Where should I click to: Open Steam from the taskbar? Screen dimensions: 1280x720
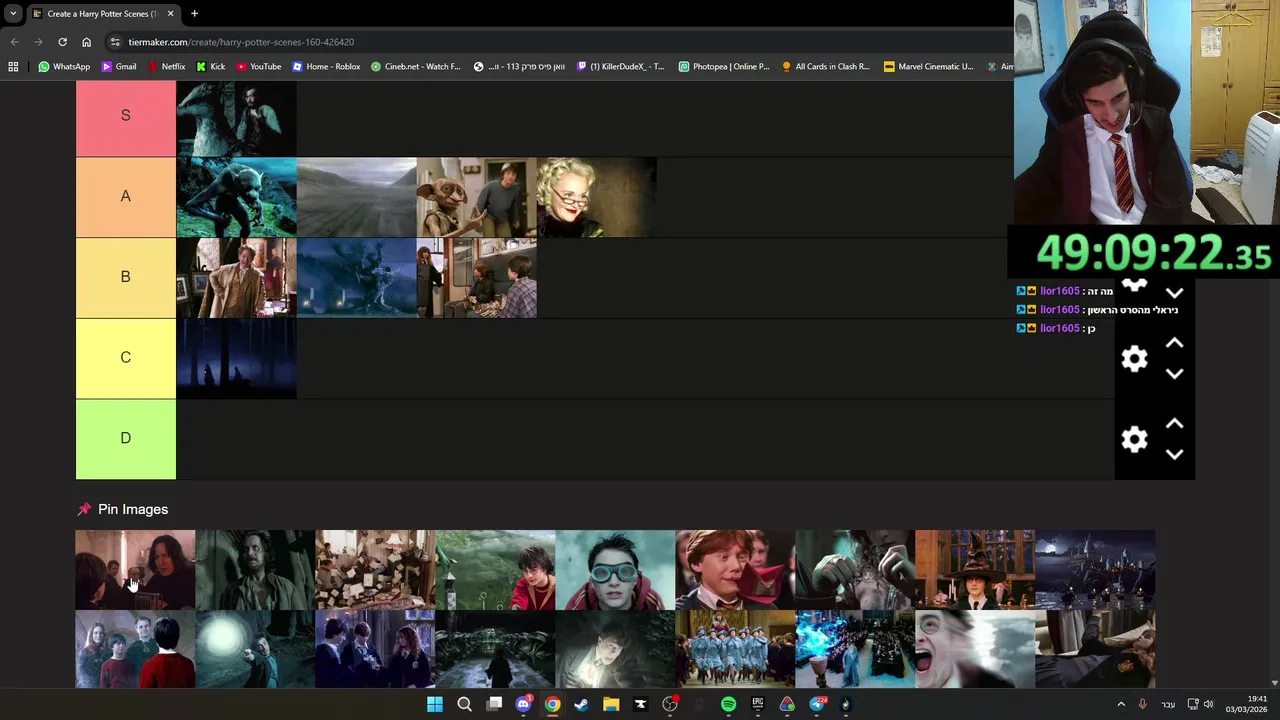[x=581, y=704]
